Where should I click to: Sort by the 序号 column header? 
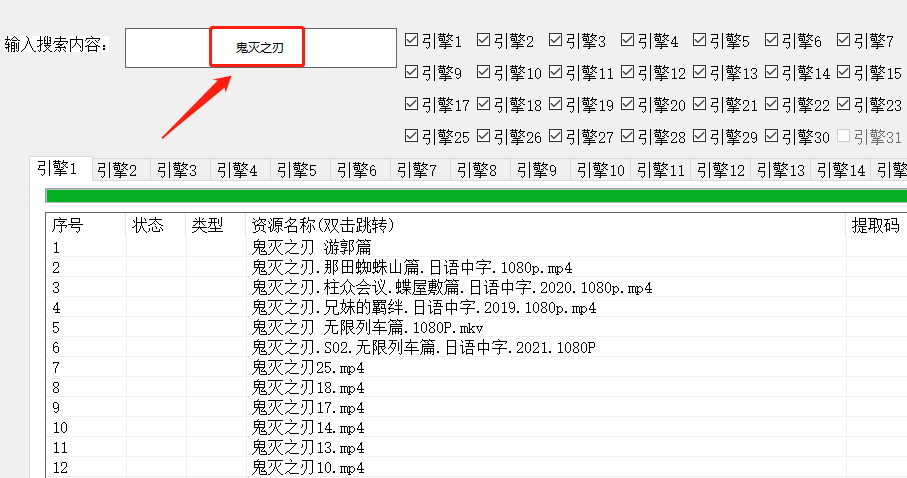[86, 225]
